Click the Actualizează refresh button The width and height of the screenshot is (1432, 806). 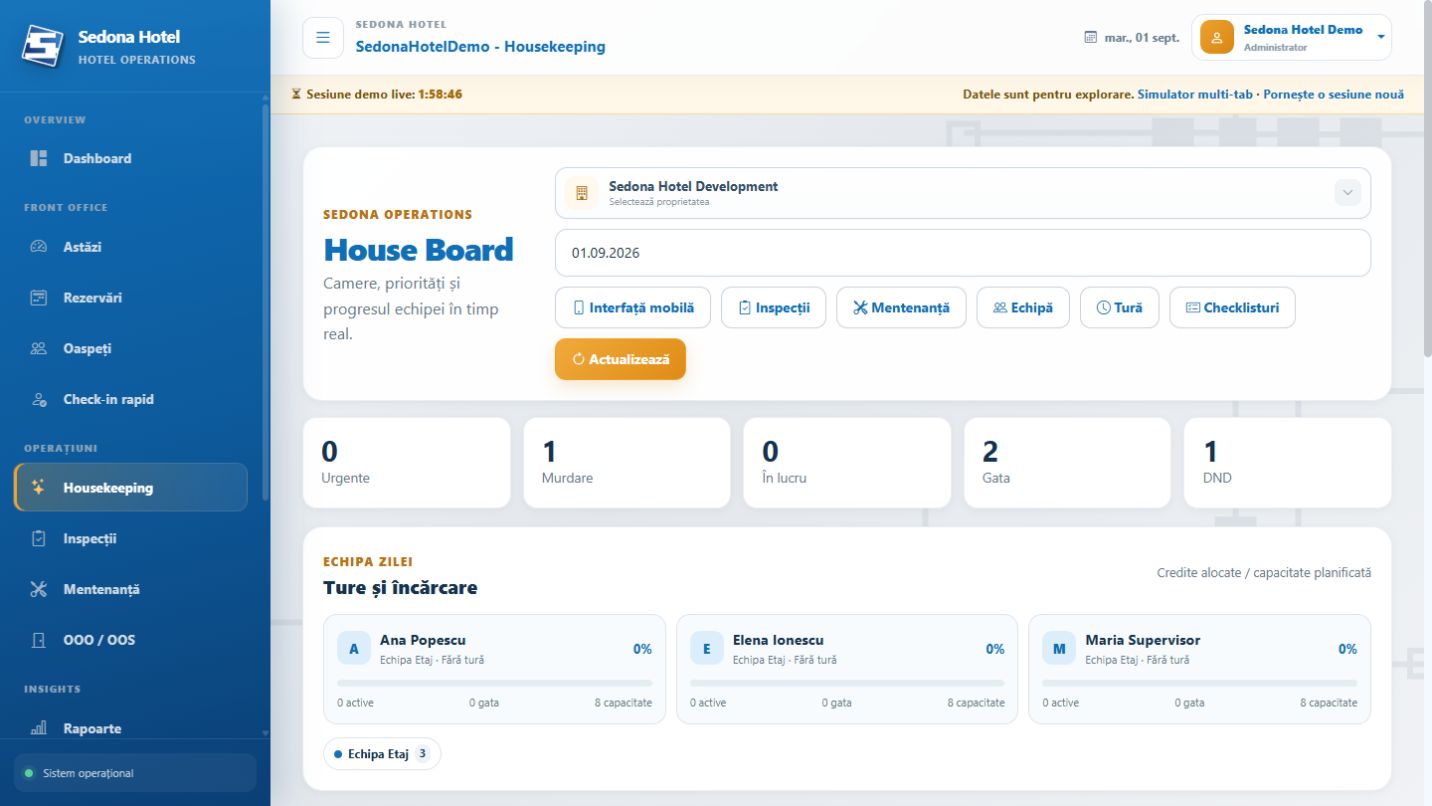(x=620, y=359)
